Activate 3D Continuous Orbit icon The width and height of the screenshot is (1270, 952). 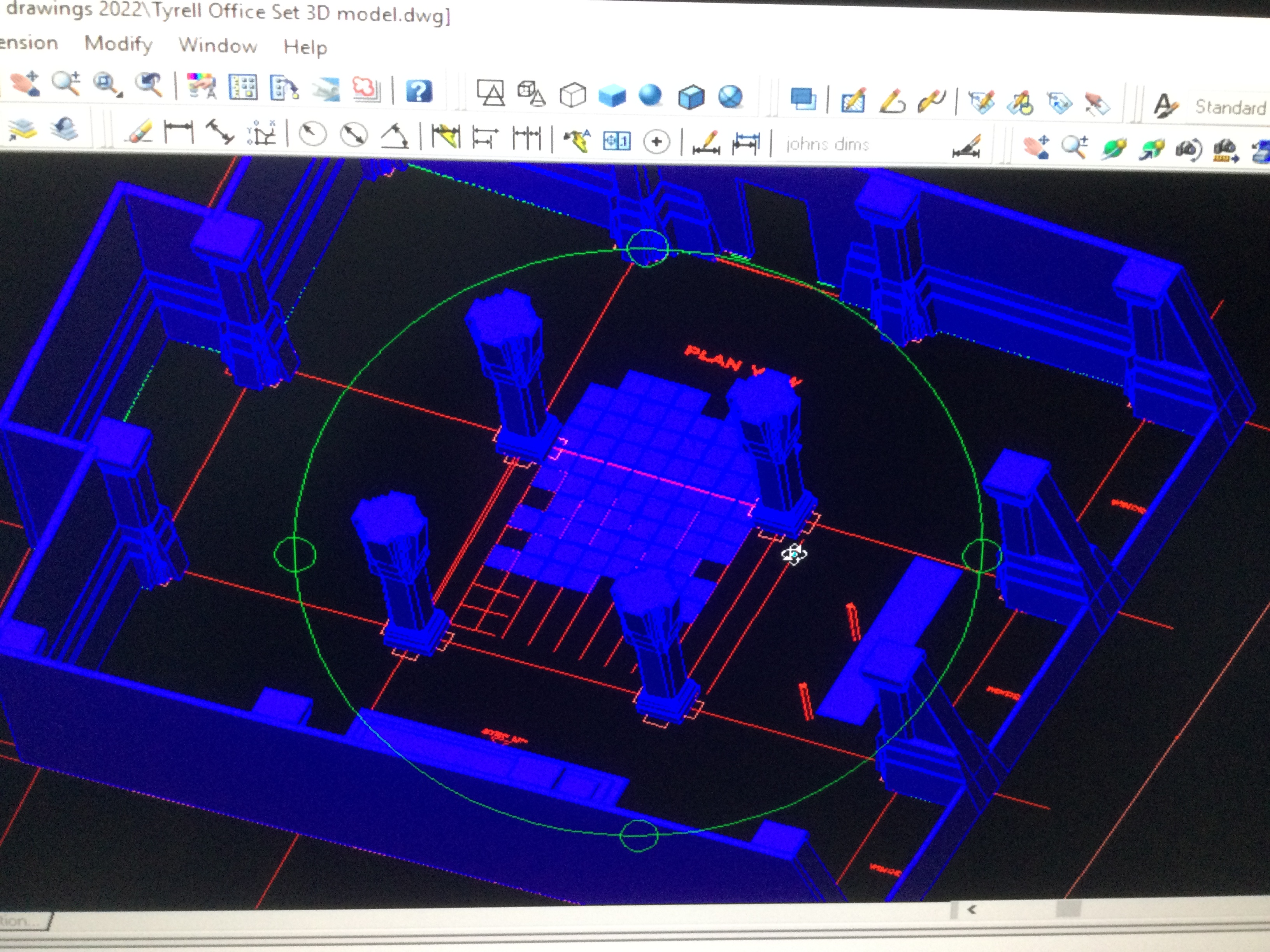click(x=1152, y=149)
